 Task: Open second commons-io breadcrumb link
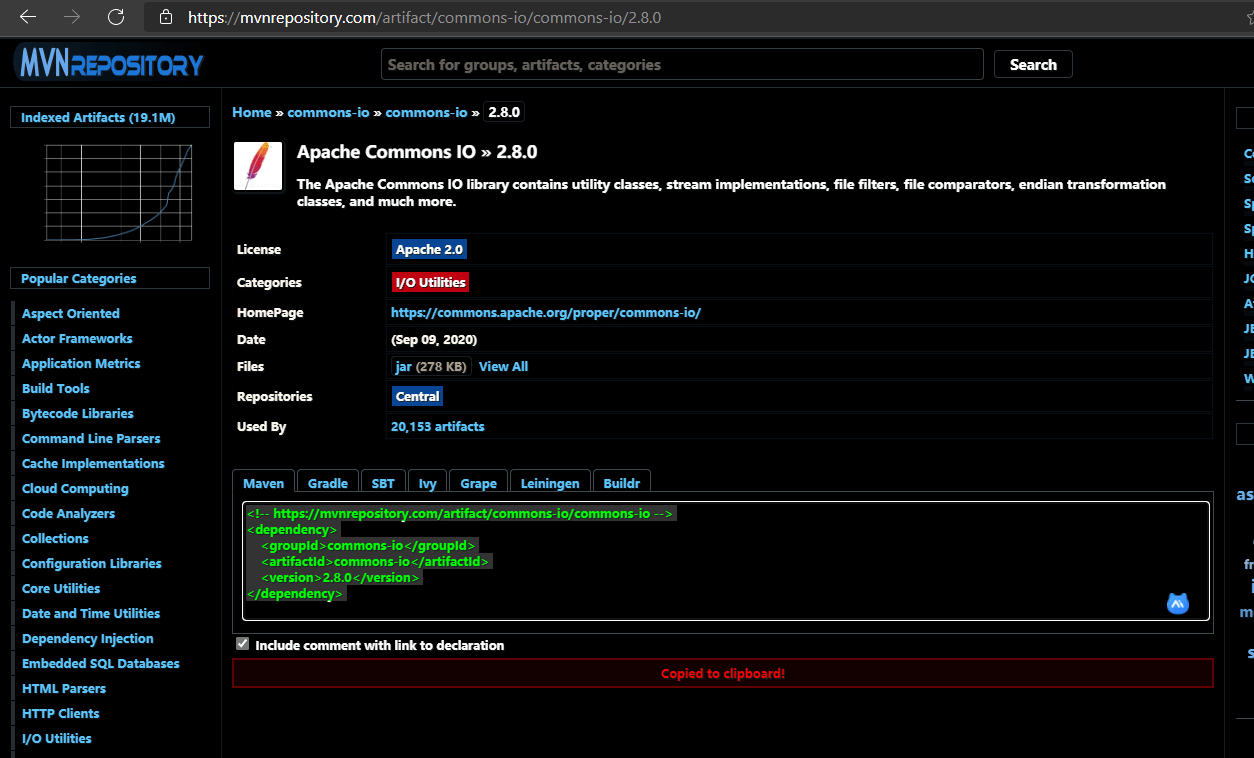pos(426,112)
